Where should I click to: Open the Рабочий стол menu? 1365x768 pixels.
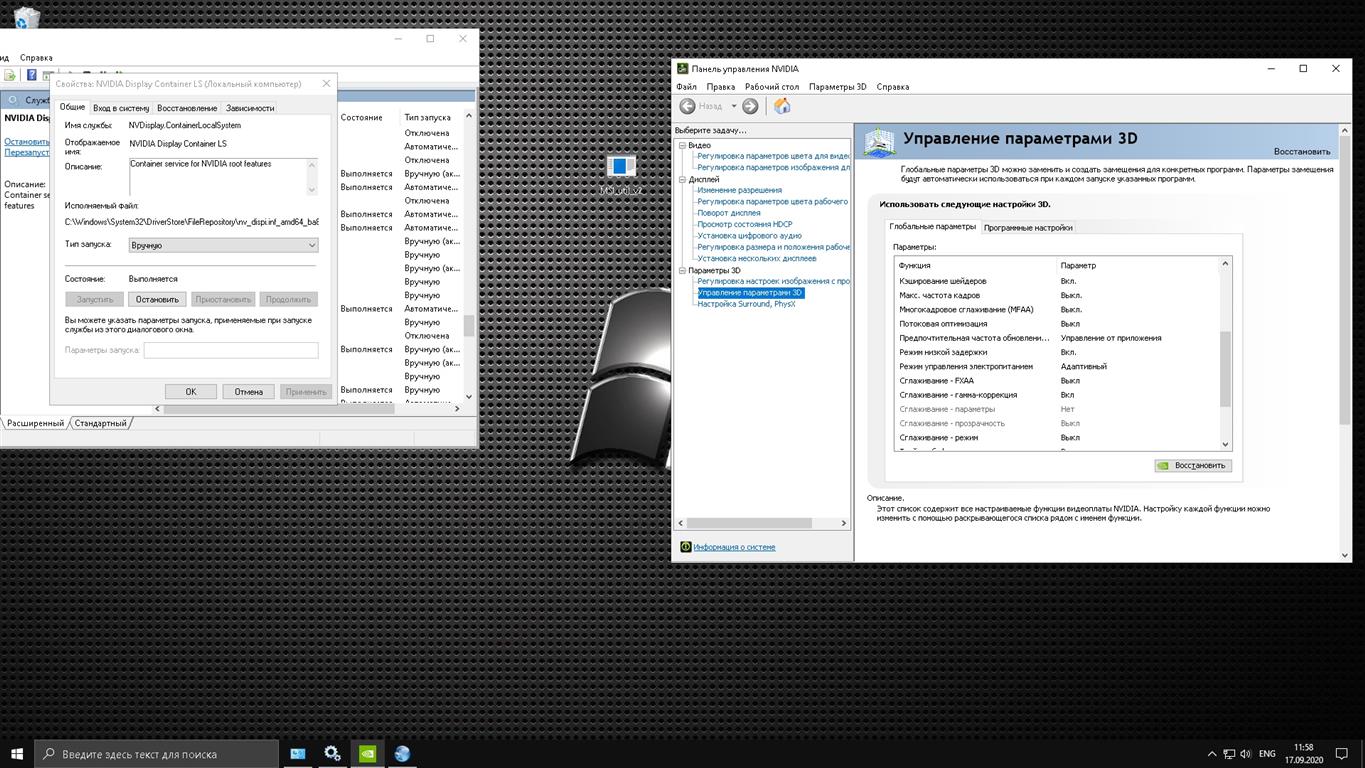772,87
